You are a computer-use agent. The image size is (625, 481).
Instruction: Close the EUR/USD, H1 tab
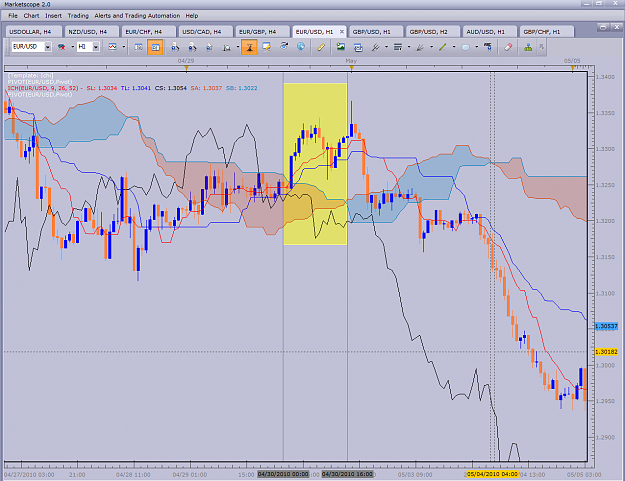pos(342,31)
